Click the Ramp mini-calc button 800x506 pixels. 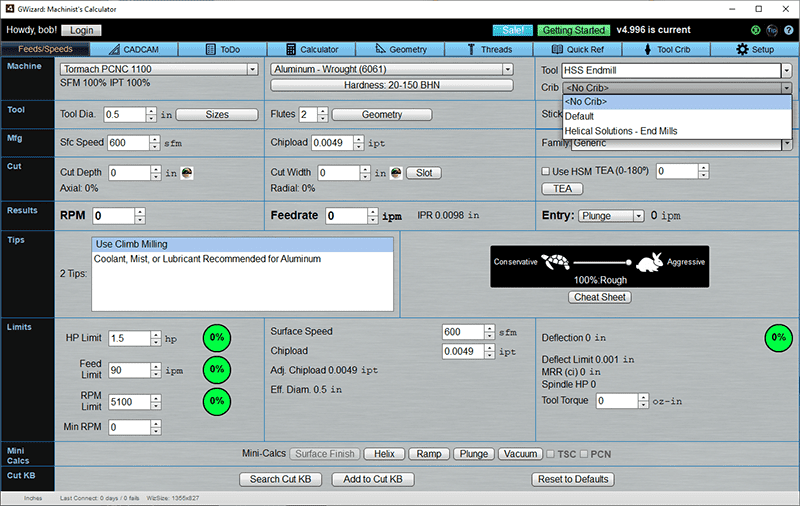(x=429, y=454)
